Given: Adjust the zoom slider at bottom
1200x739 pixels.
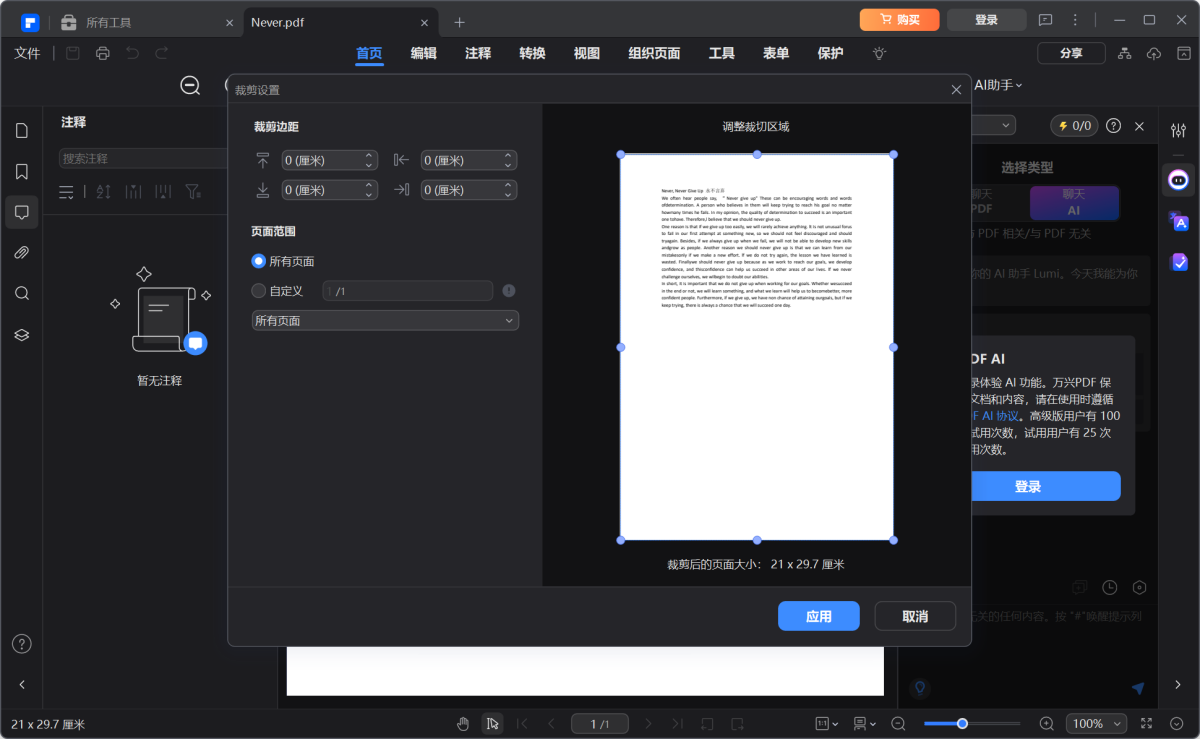Looking at the screenshot, I should [962, 722].
